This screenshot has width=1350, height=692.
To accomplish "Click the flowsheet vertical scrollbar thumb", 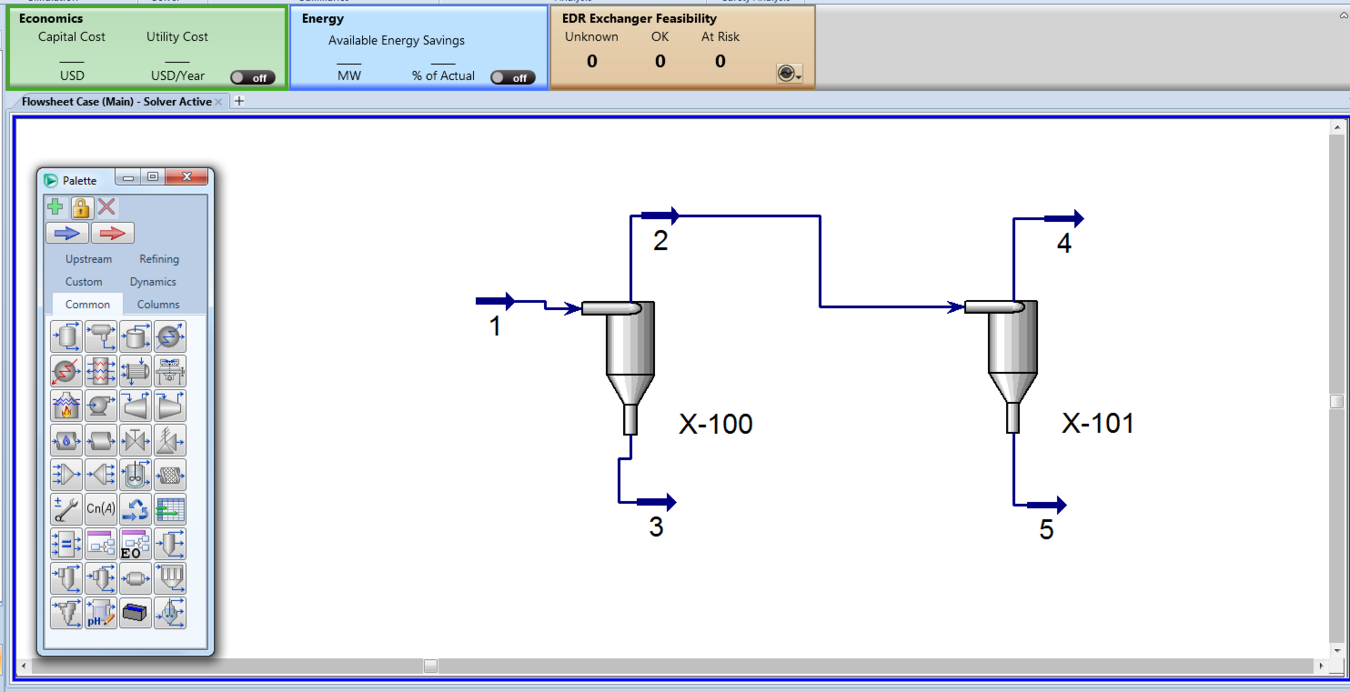I will pyautogui.click(x=1336, y=401).
